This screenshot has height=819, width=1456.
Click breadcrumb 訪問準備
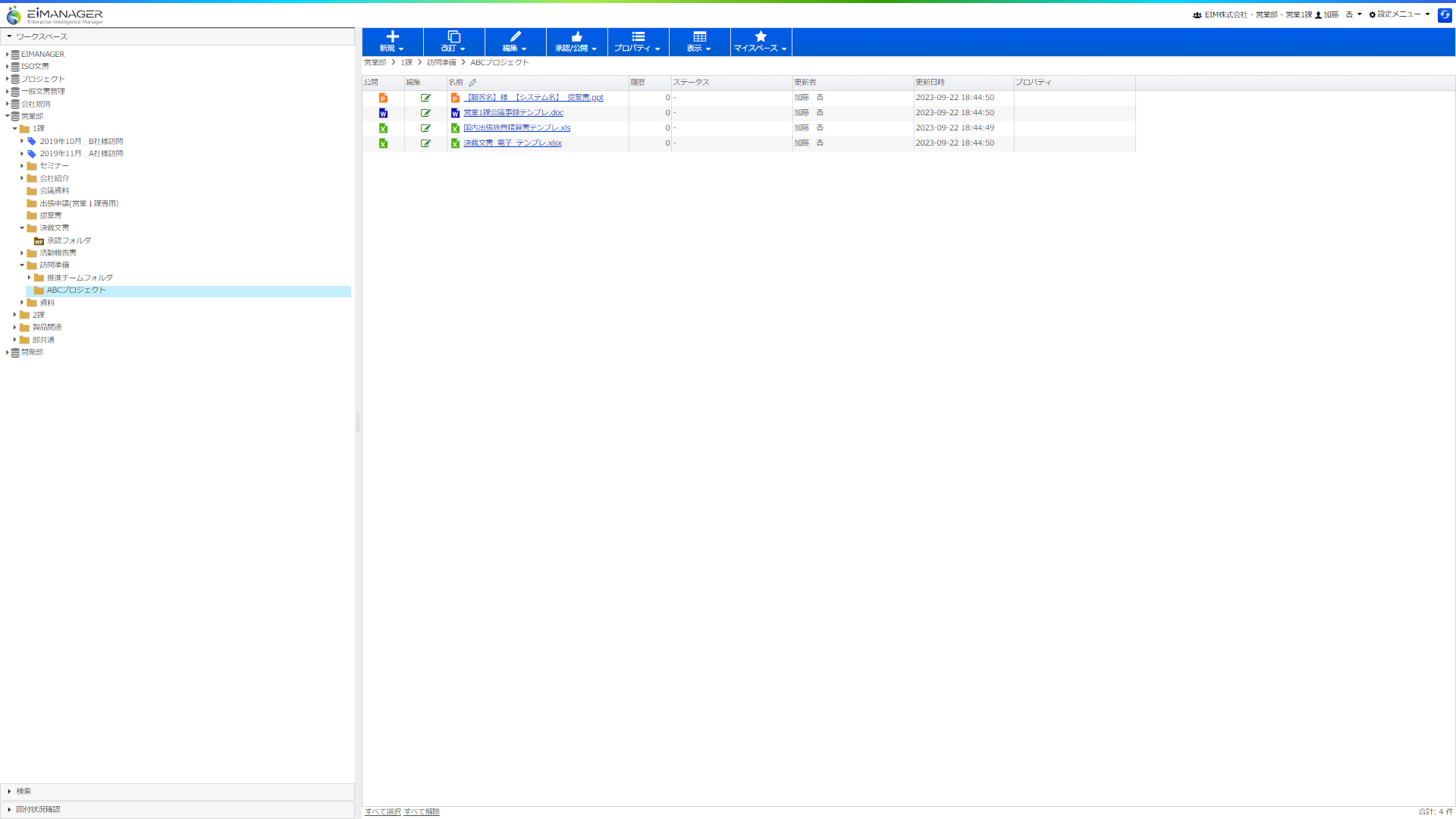[441, 63]
